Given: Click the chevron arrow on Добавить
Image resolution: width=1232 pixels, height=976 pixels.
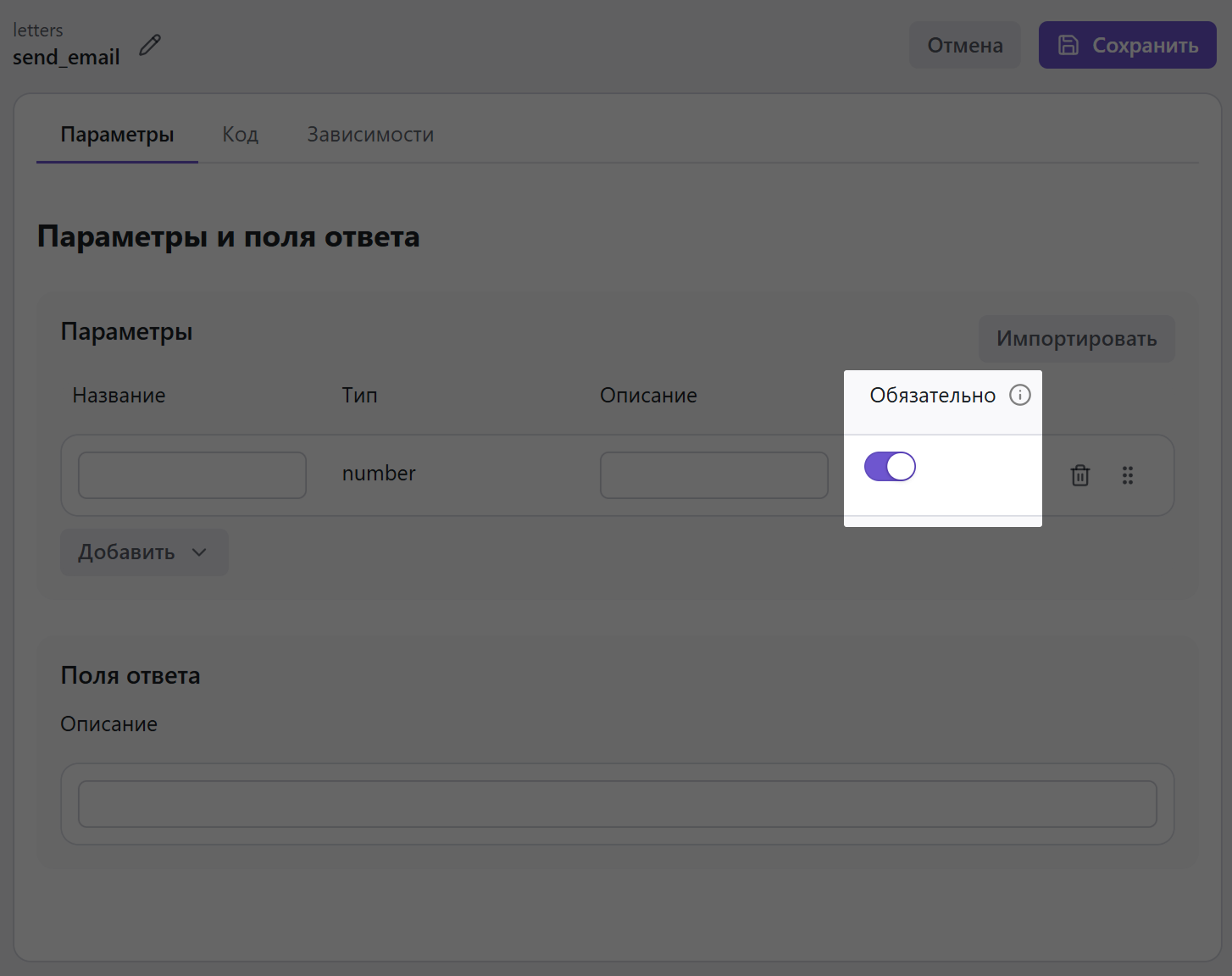Looking at the screenshot, I should tap(200, 552).
